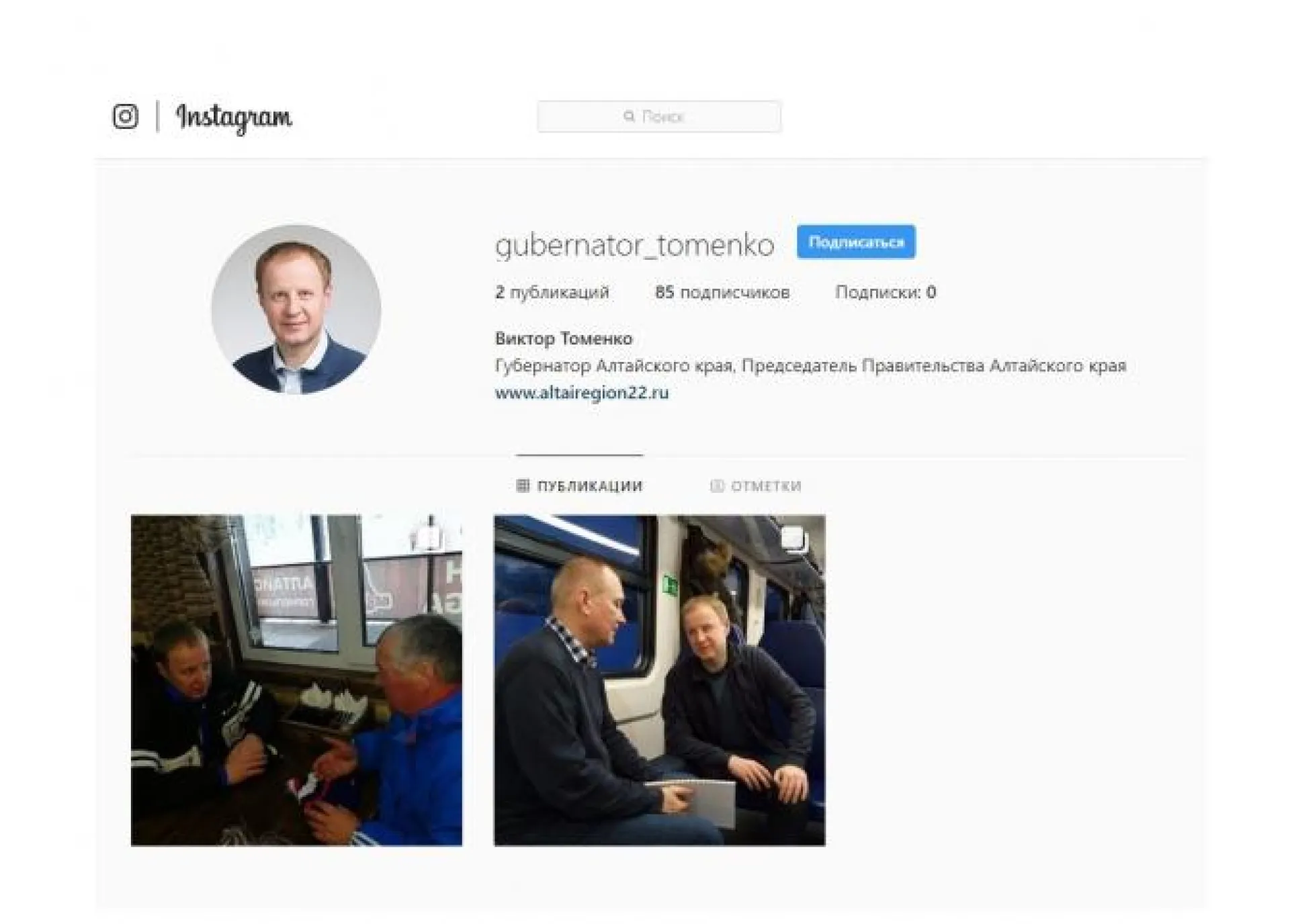Screen dimensions: 1290x924
Task: Open the Instagram wordmark home link
Action: tap(234, 118)
